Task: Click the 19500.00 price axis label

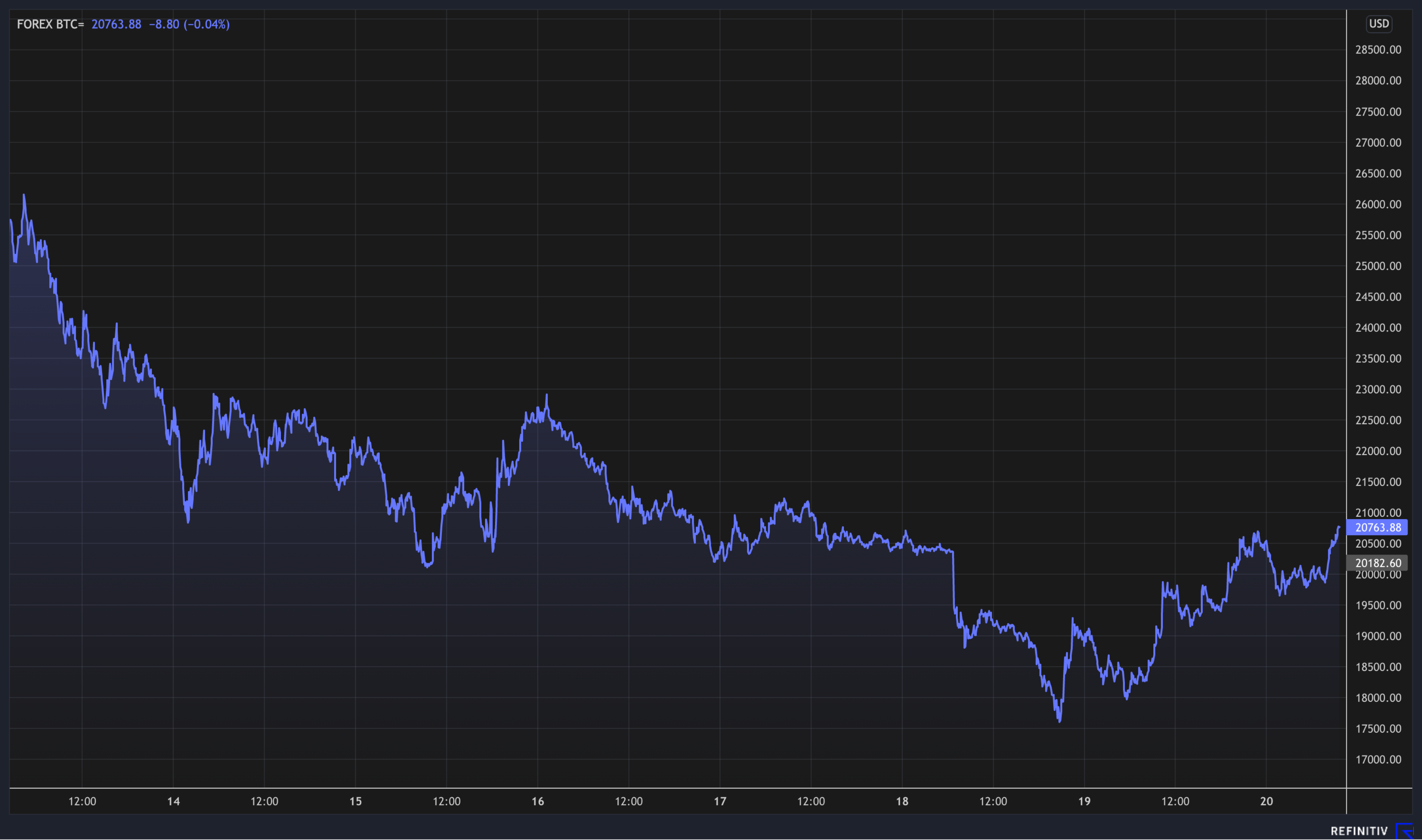Action: pyautogui.click(x=1378, y=605)
